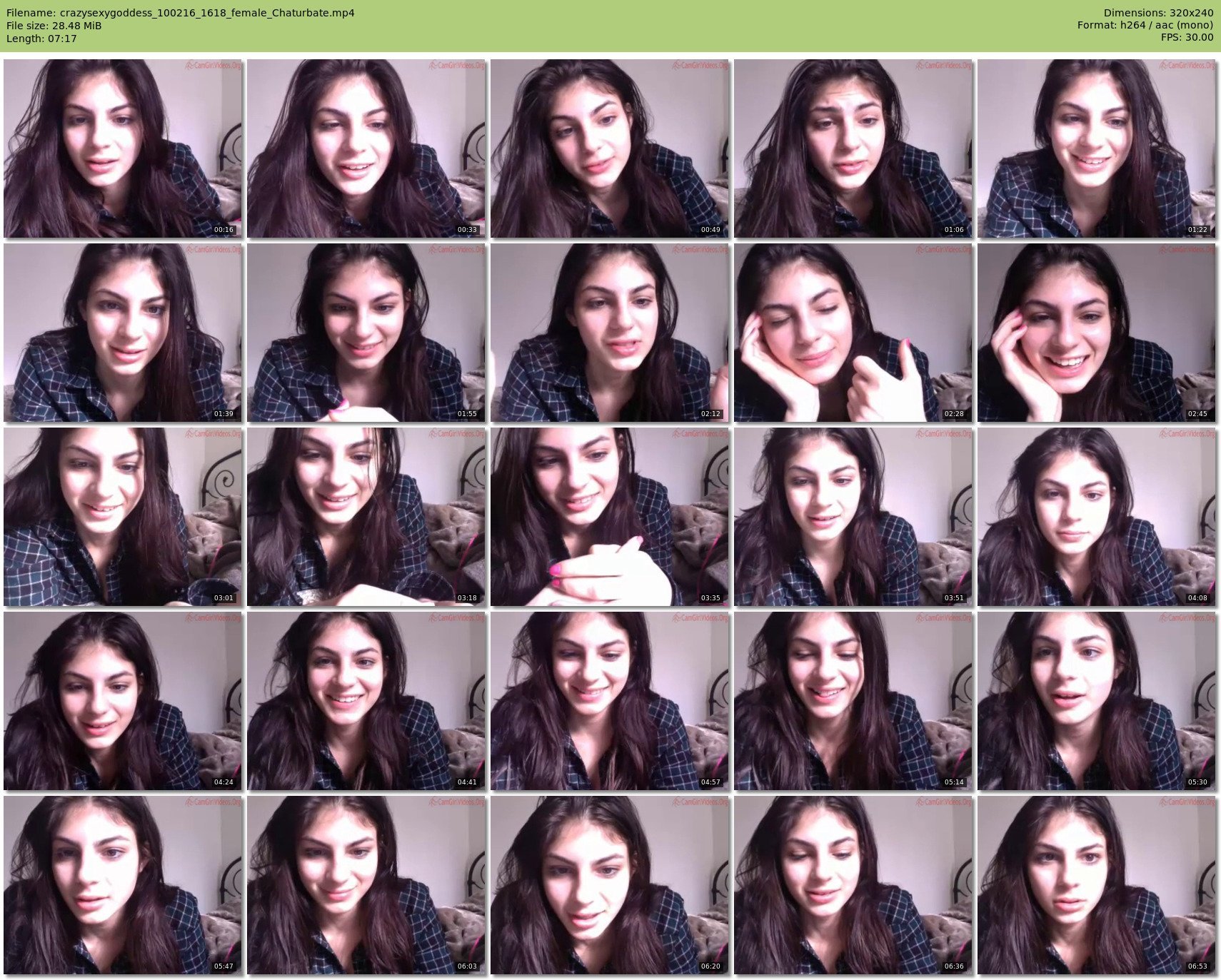Select the frame timestamped 02:28

coord(853,333)
